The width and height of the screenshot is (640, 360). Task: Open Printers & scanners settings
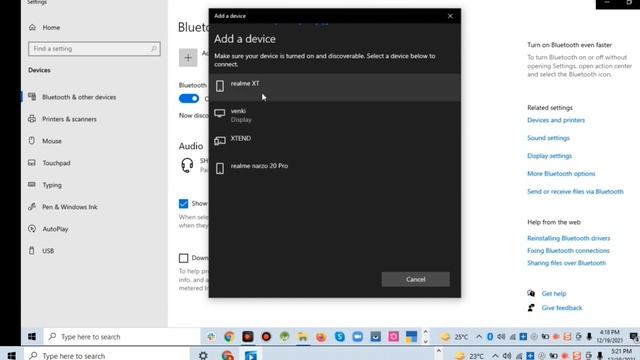[69, 119]
